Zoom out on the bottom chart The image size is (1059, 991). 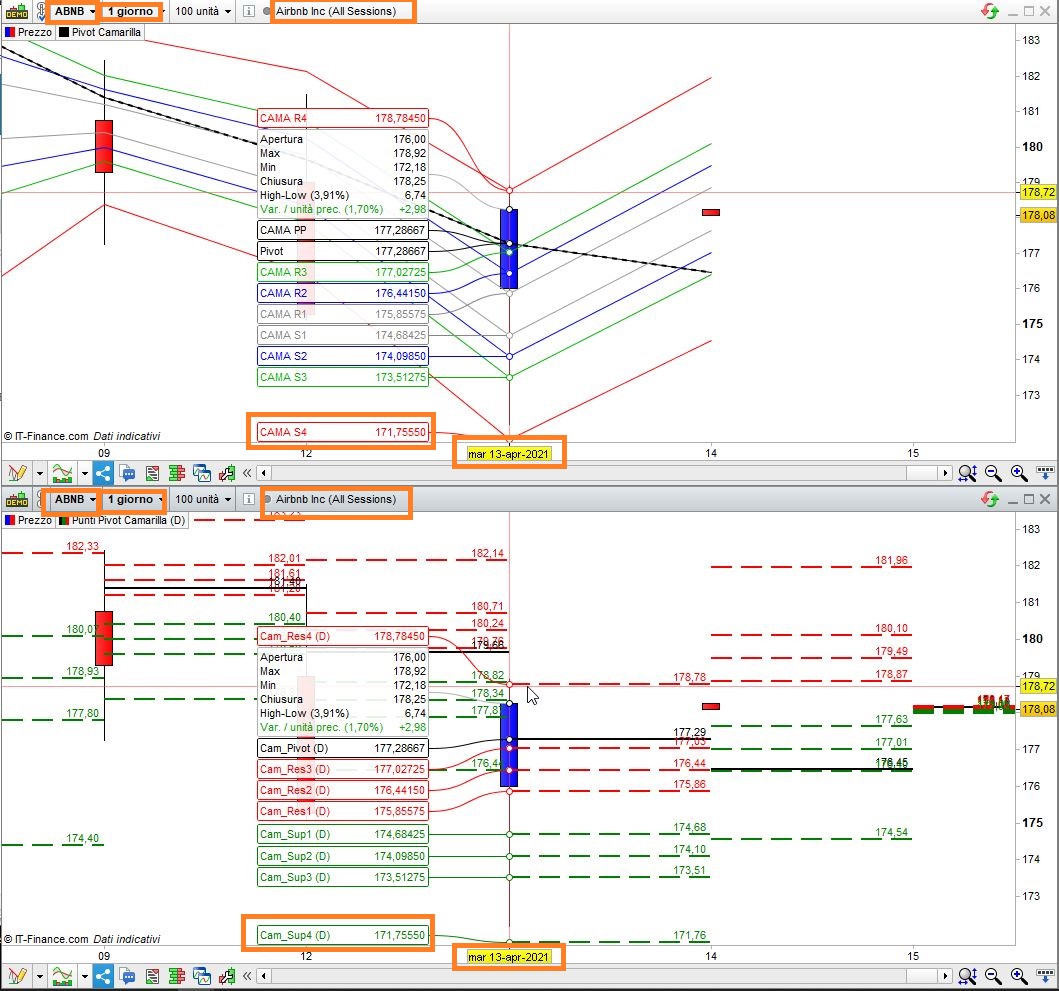coord(993,975)
